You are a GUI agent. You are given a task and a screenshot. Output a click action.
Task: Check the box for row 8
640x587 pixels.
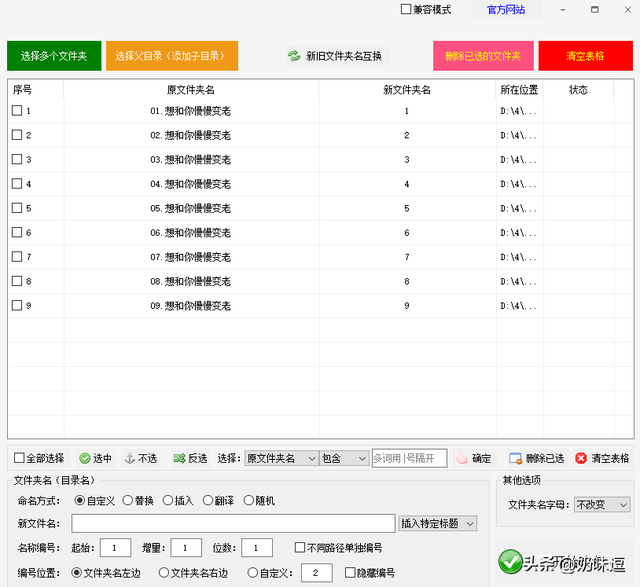click(17, 281)
